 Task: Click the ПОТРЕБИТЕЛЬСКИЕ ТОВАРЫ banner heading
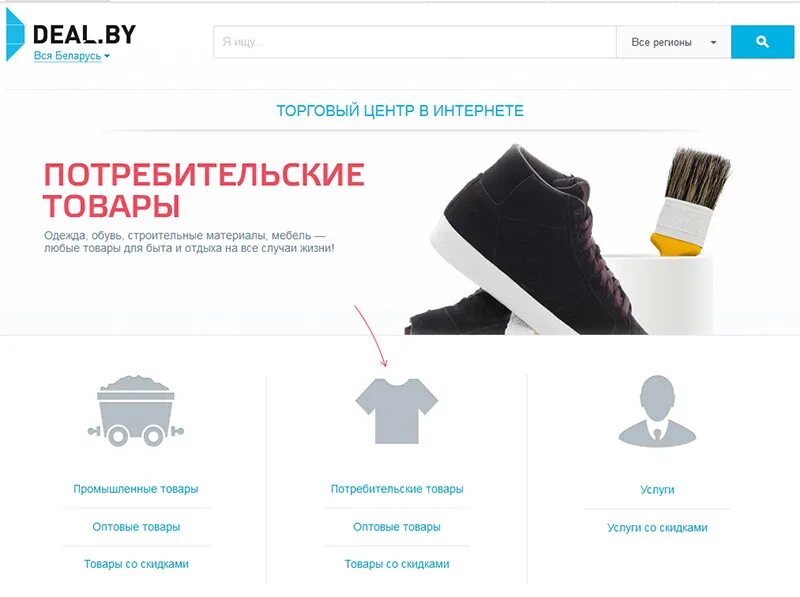point(204,190)
